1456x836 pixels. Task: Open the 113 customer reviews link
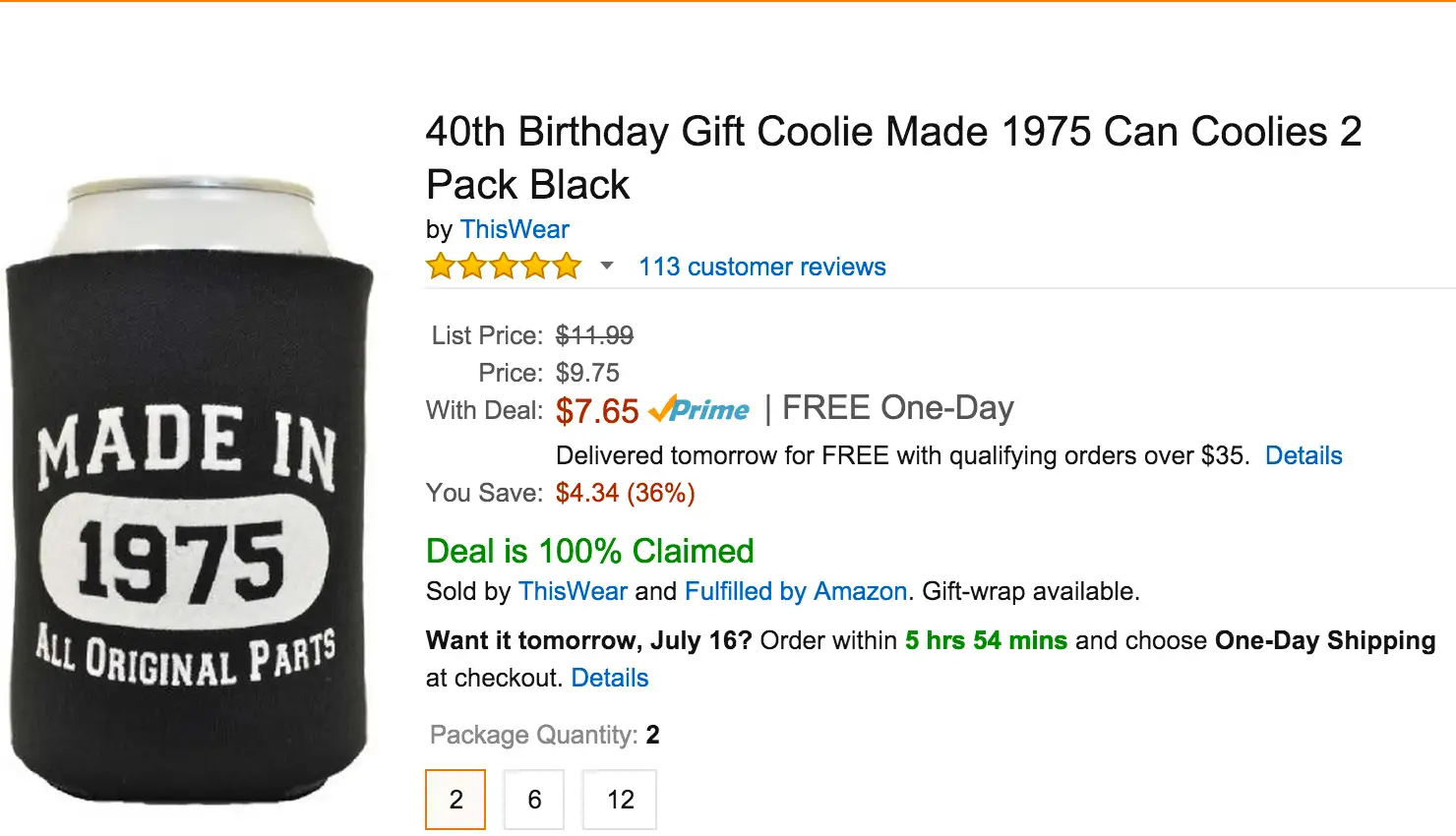pos(761,267)
